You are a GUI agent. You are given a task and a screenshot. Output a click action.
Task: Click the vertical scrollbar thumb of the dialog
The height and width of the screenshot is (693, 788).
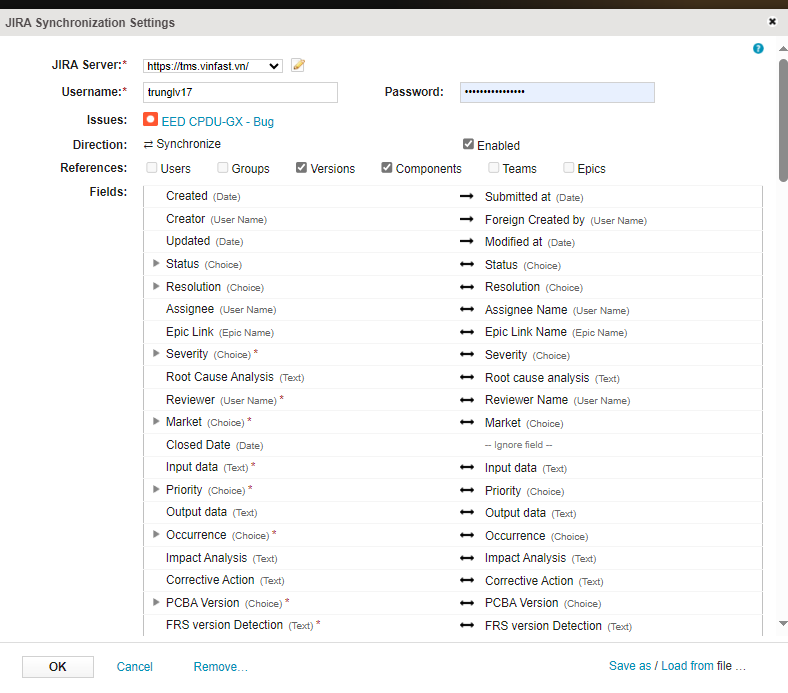pos(783,120)
